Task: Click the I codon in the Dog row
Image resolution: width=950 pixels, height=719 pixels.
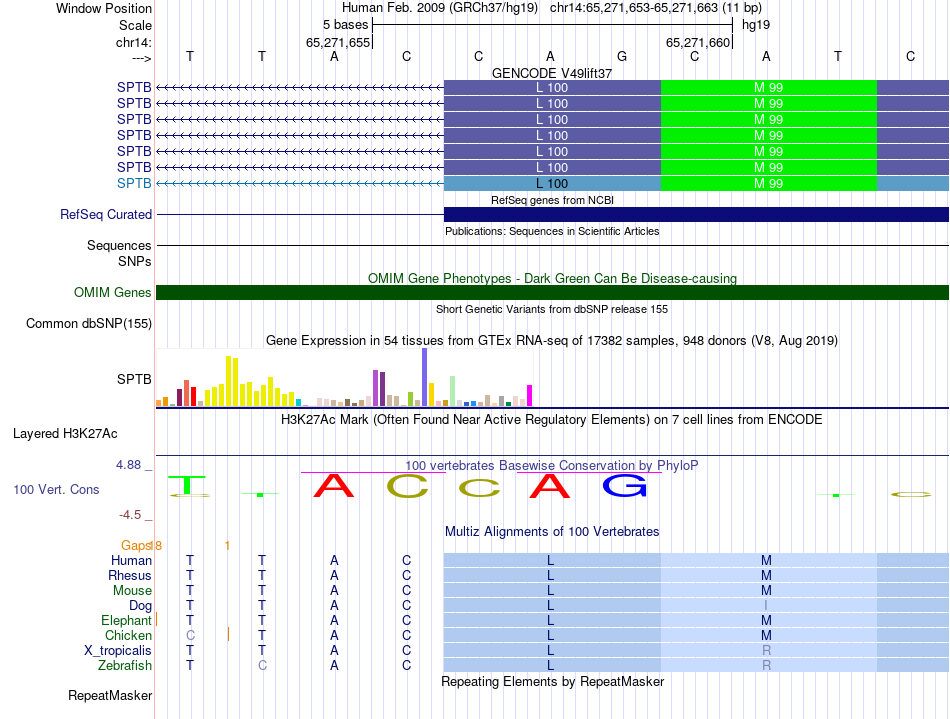Action: [x=766, y=606]
